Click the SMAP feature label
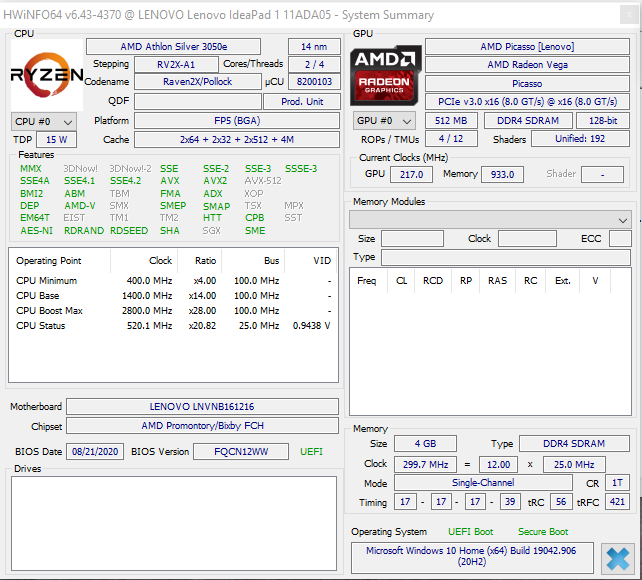Image resolution: width=642 pixels, height=580 pixels. 217,207
